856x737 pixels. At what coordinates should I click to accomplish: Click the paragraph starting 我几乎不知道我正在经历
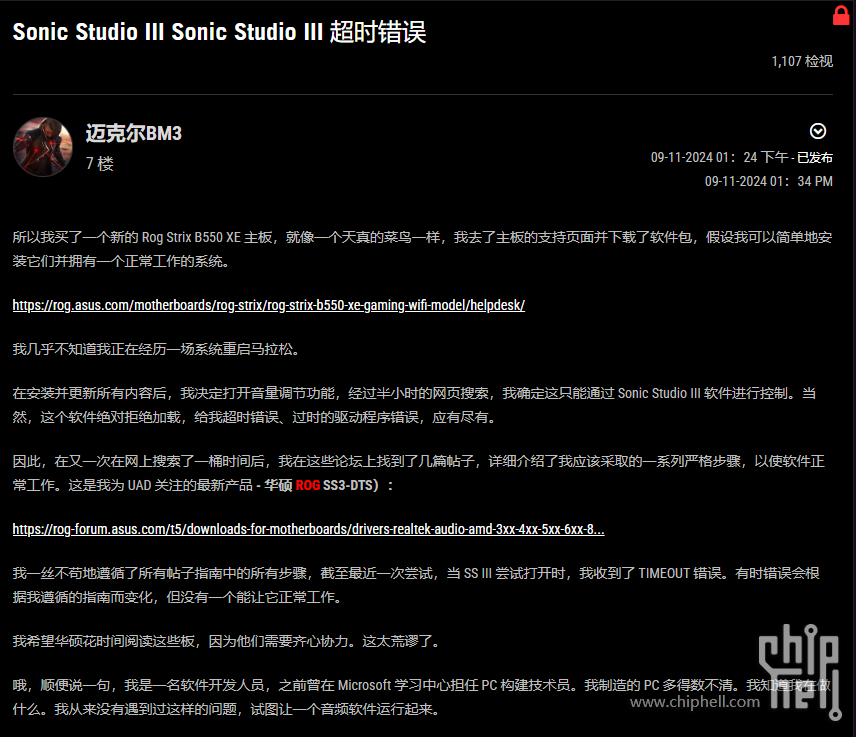(157, 349)
